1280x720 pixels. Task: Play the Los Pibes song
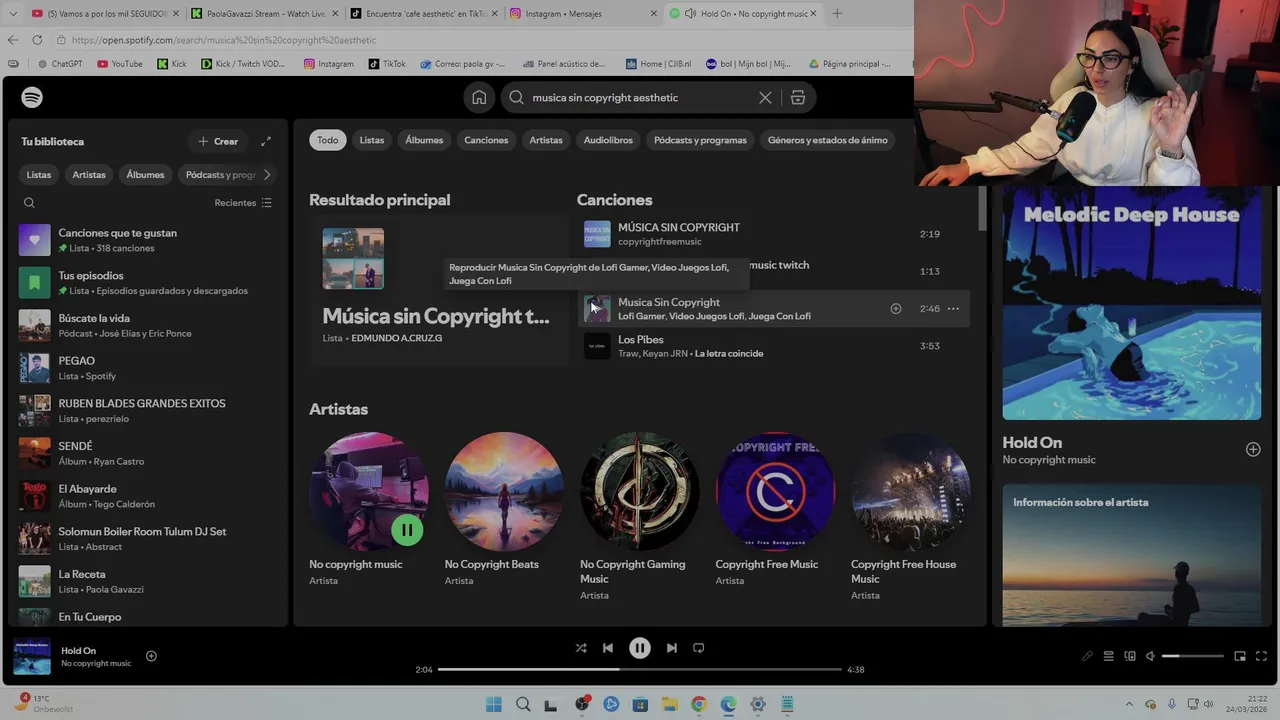597,346
